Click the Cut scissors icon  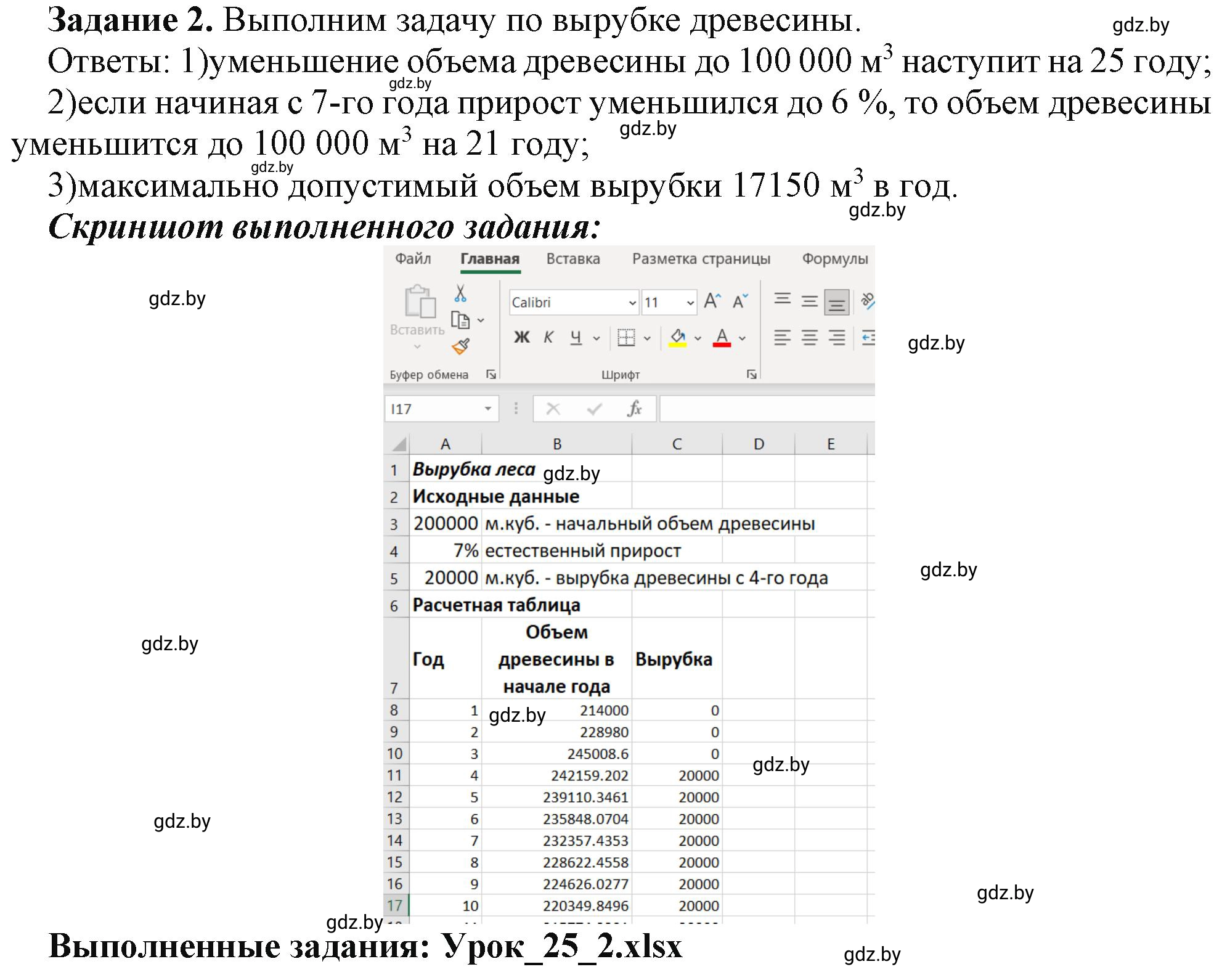click(x=460, y=293)
